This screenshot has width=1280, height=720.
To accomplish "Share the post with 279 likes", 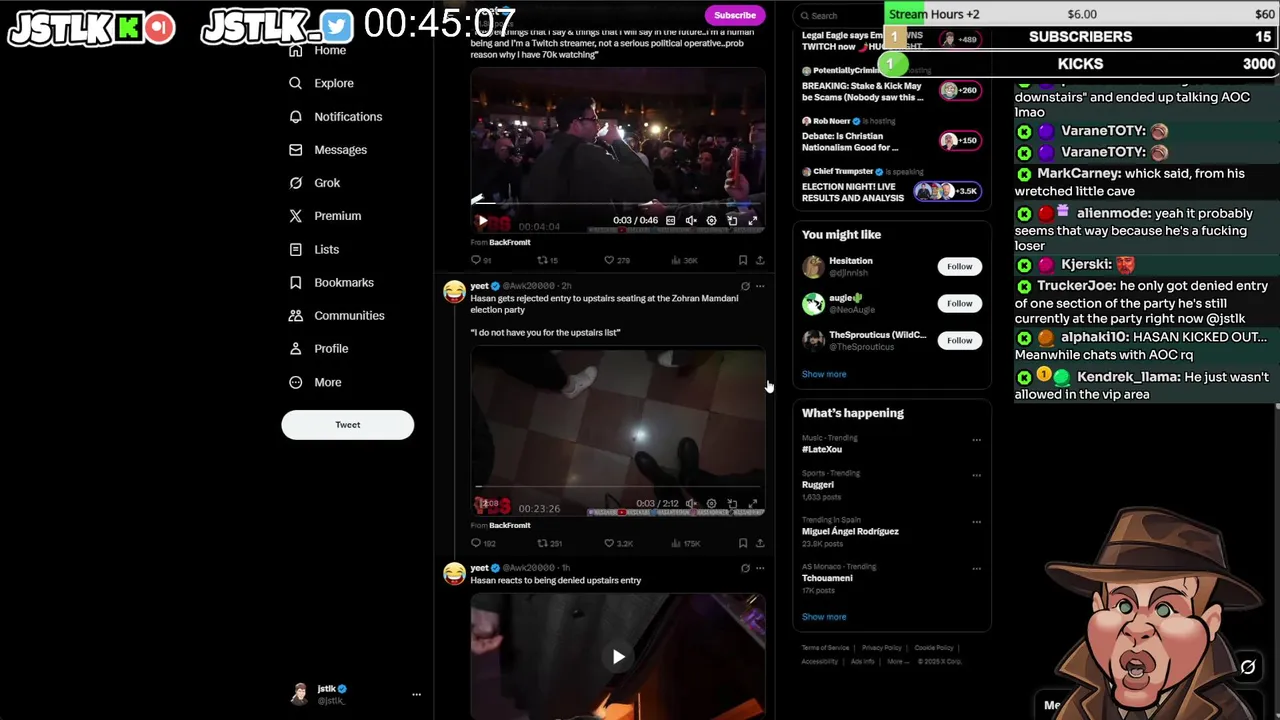I will pos(760,260).
